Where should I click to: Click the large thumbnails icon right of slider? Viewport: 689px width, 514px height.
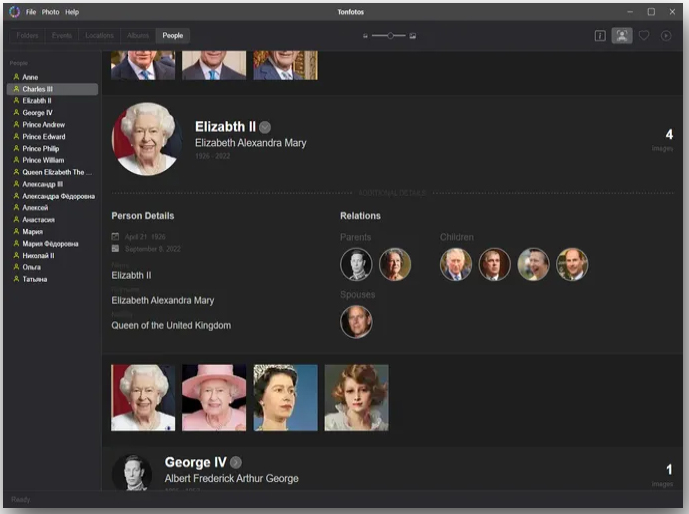(413, 36)
